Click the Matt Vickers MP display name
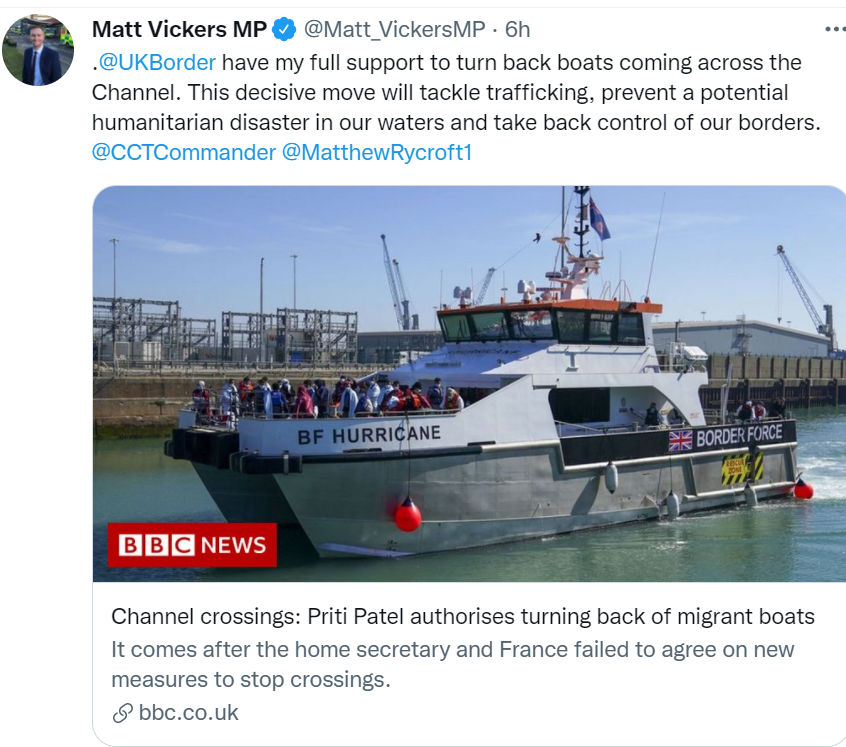The height and width of the screenshot is (747, 846). pos(179,29)
